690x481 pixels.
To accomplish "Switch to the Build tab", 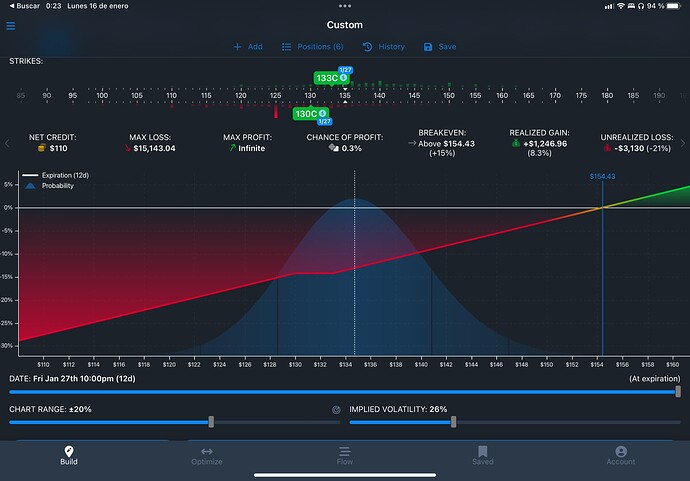I will 69,455.
